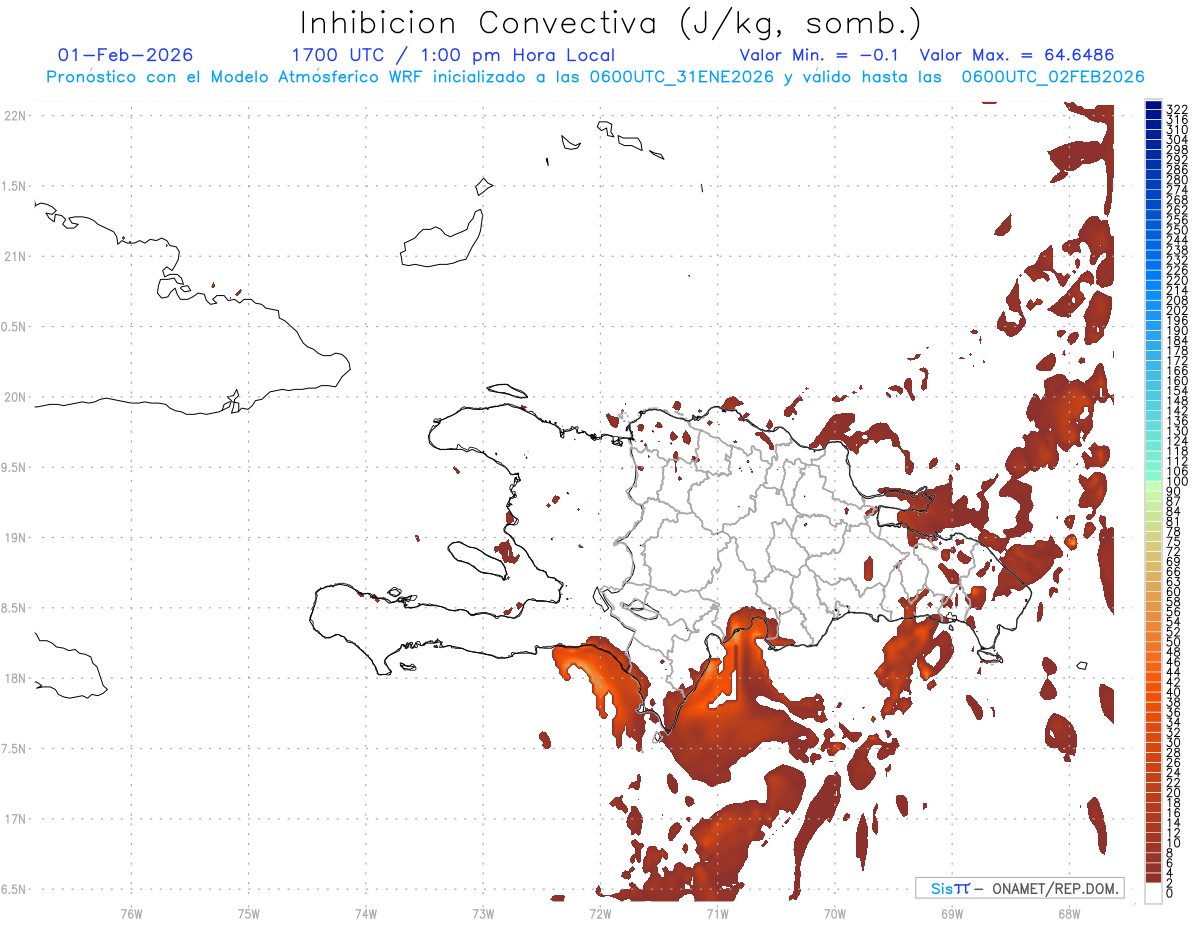Click the '21N' latitude label

pyautogui.click(x=15, y=256)
